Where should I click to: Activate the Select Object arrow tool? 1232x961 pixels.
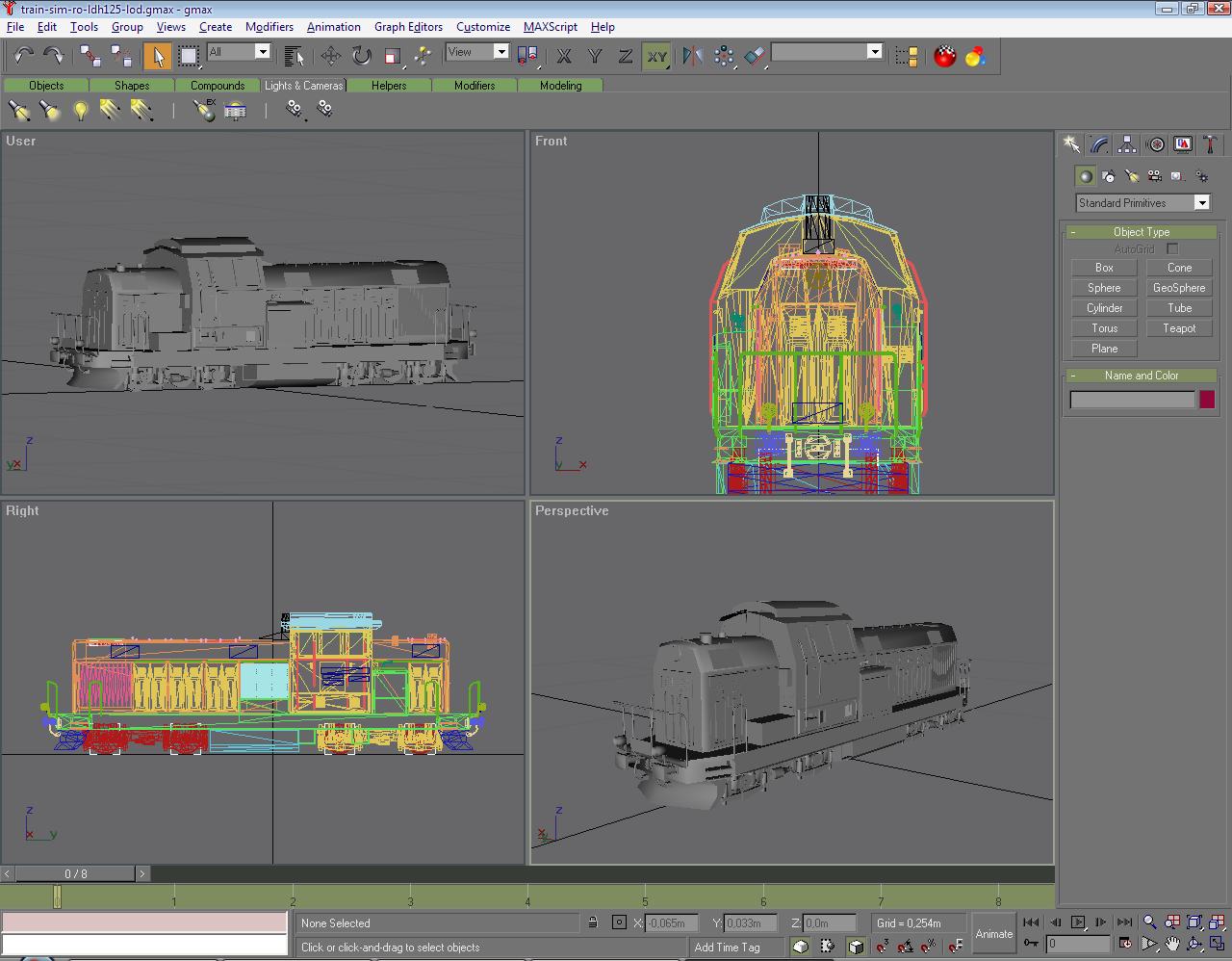tap(157, 56)
